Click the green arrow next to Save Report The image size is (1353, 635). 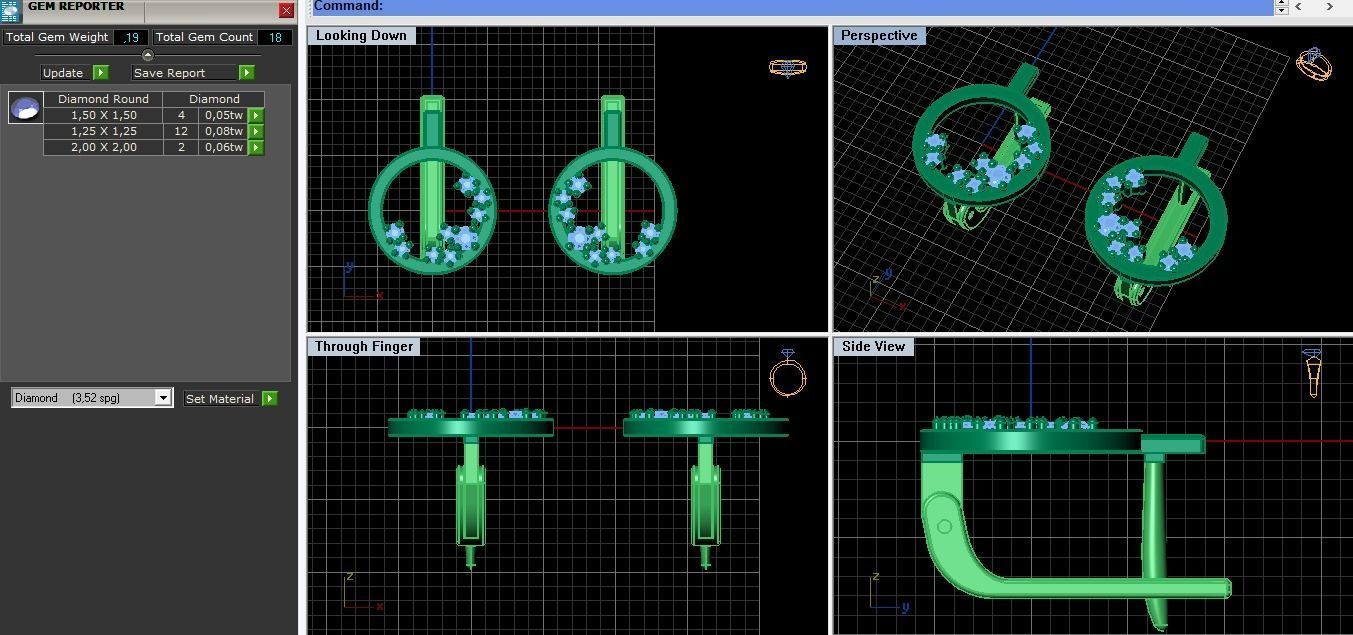[247, 72]
